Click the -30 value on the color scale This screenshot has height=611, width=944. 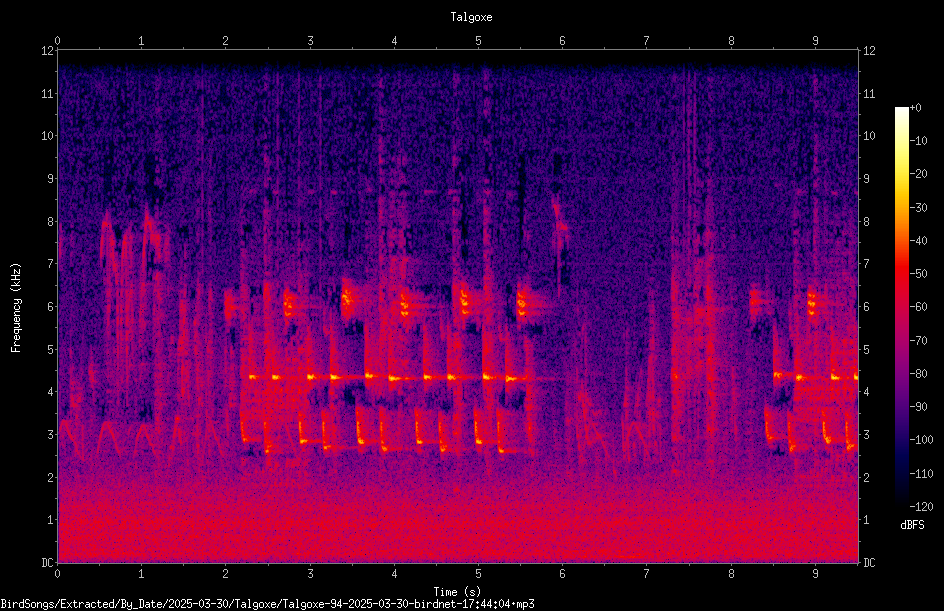pos(918,208)
